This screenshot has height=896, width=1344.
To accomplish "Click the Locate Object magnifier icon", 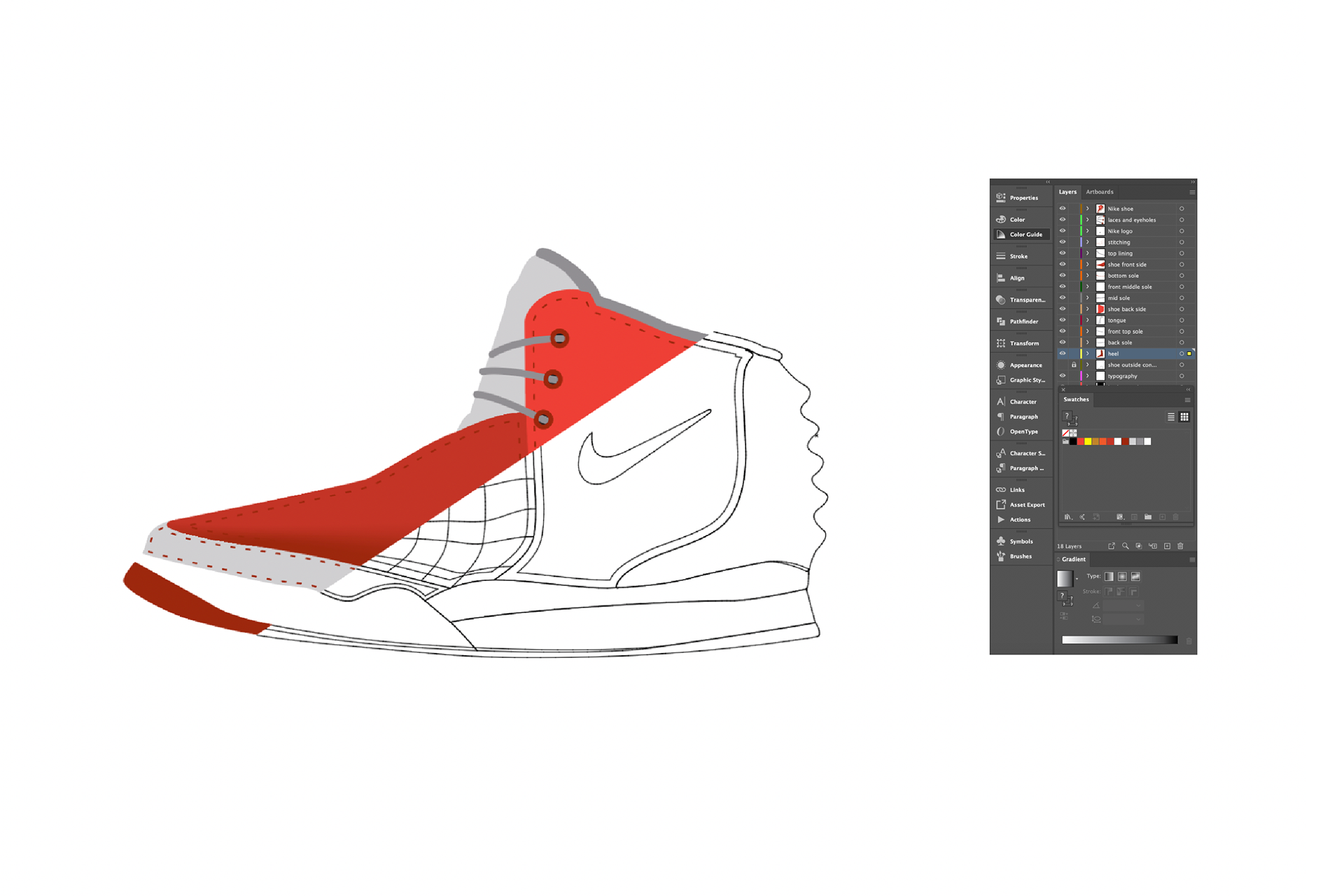I will 1125,546.
